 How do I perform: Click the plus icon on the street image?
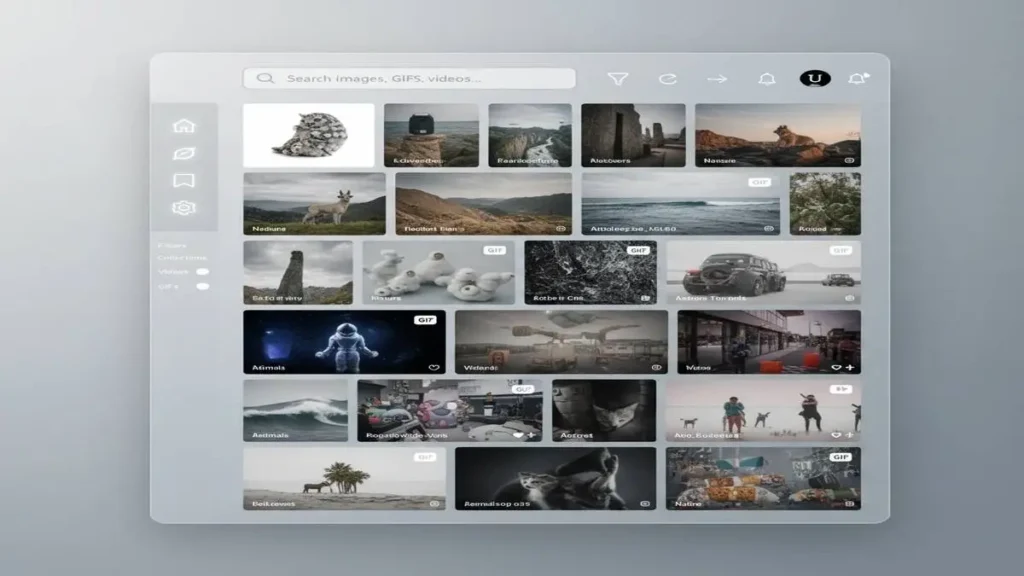click(849, 367)
